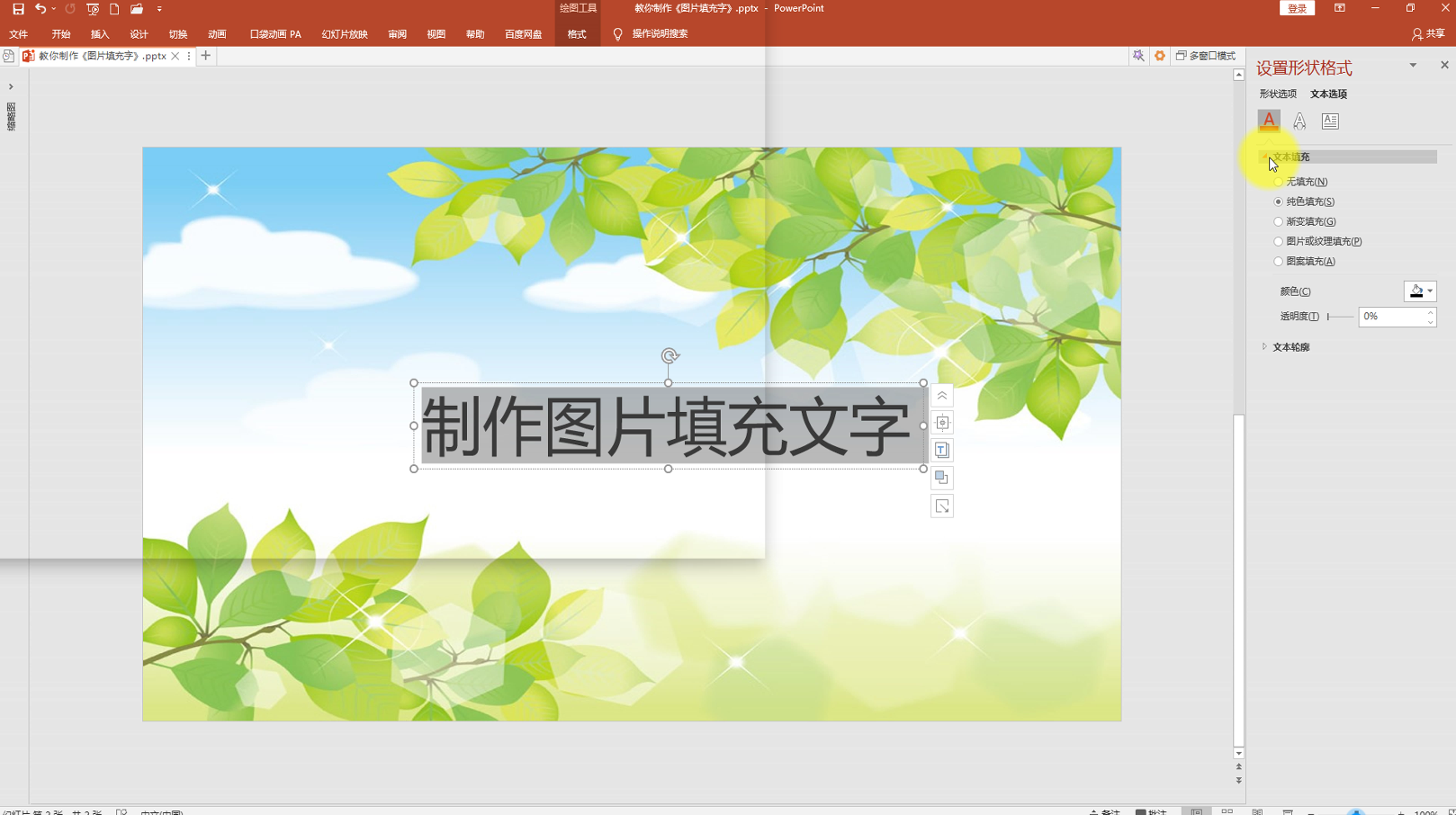Select the Text Fill & Outline icon
1456x815 pixels.
click(1269, 121)
